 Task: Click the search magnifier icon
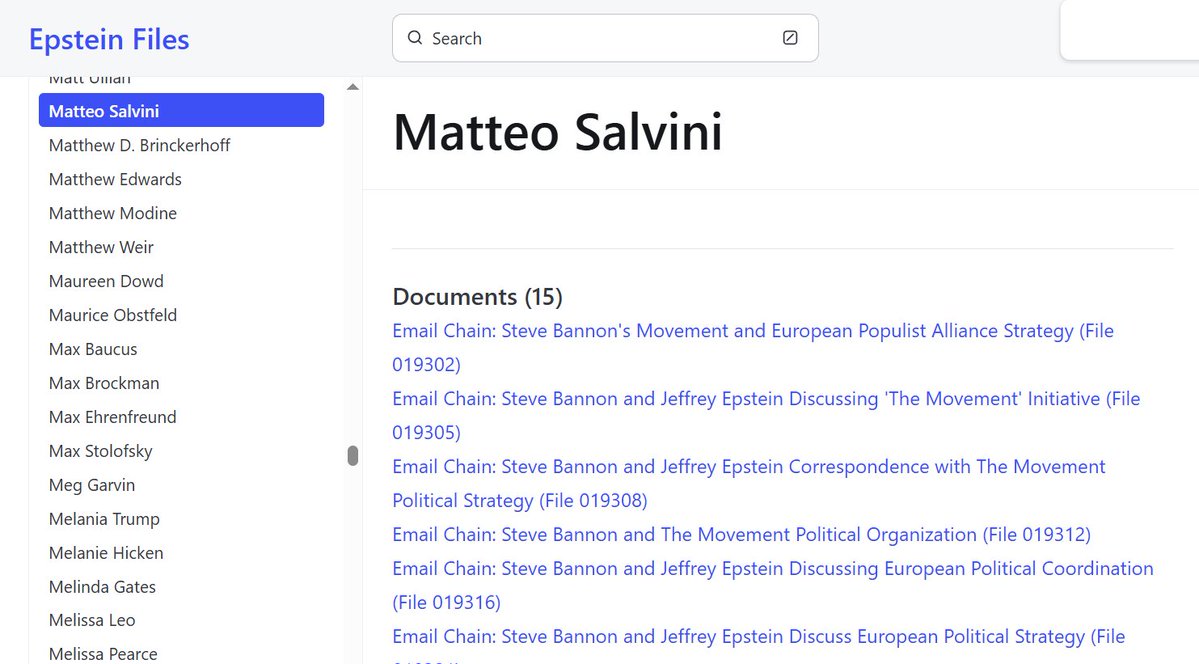[x=414, y=37]
